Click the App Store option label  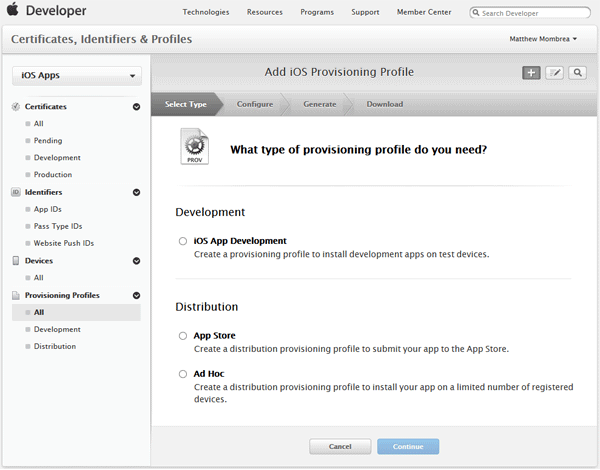[x=214, y=336]
